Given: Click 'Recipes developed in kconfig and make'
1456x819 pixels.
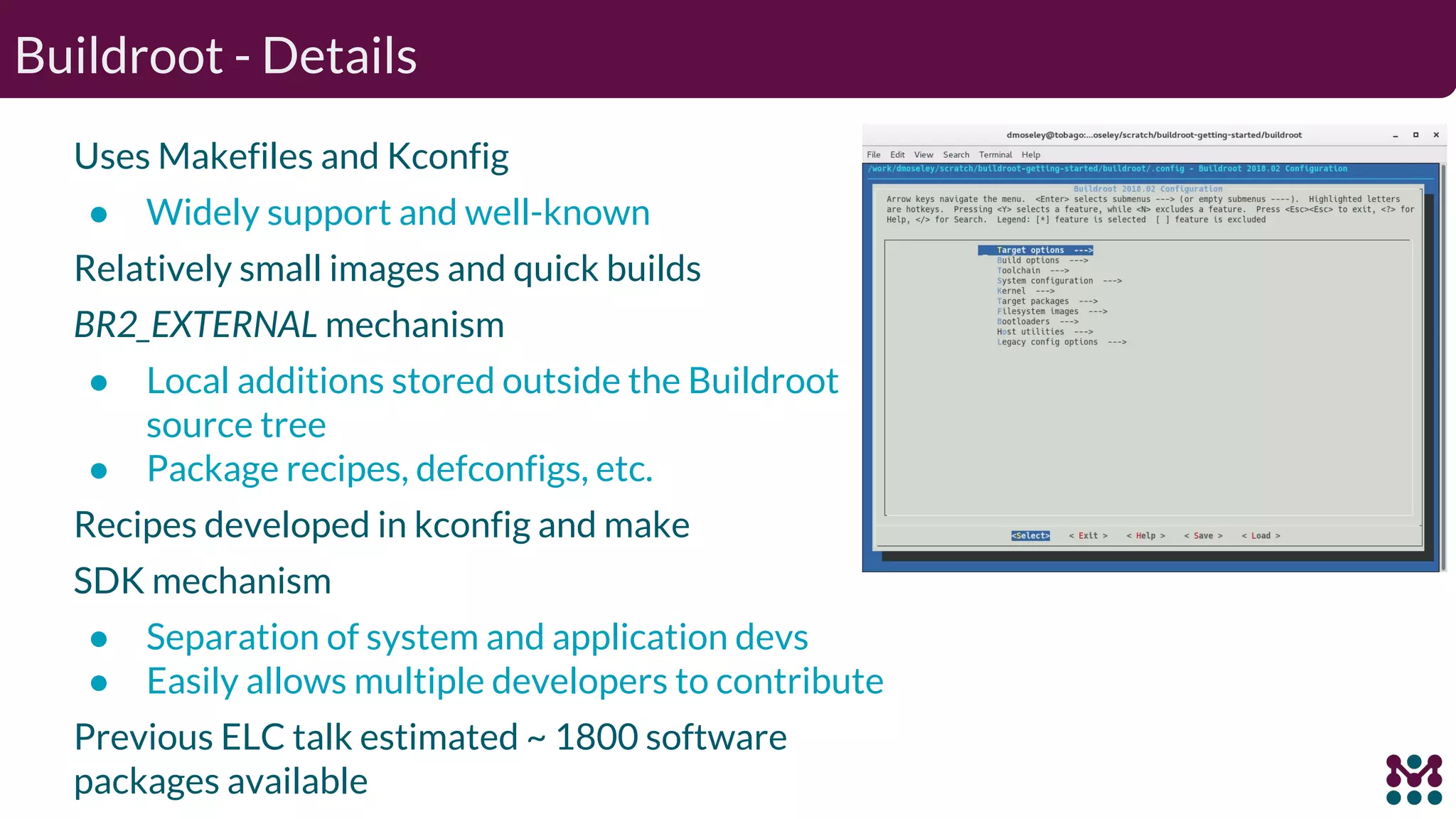Looking at the screenshot, I should pos(382,525).
